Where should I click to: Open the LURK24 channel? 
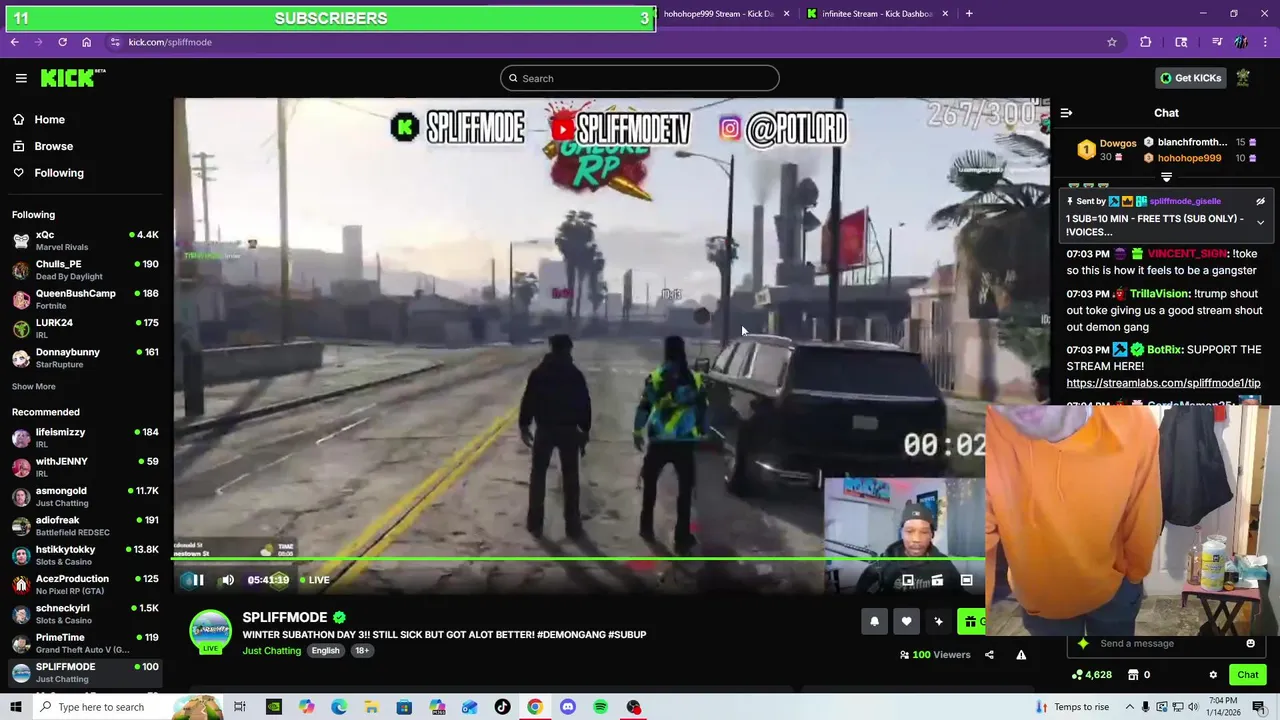pos(85,329)
